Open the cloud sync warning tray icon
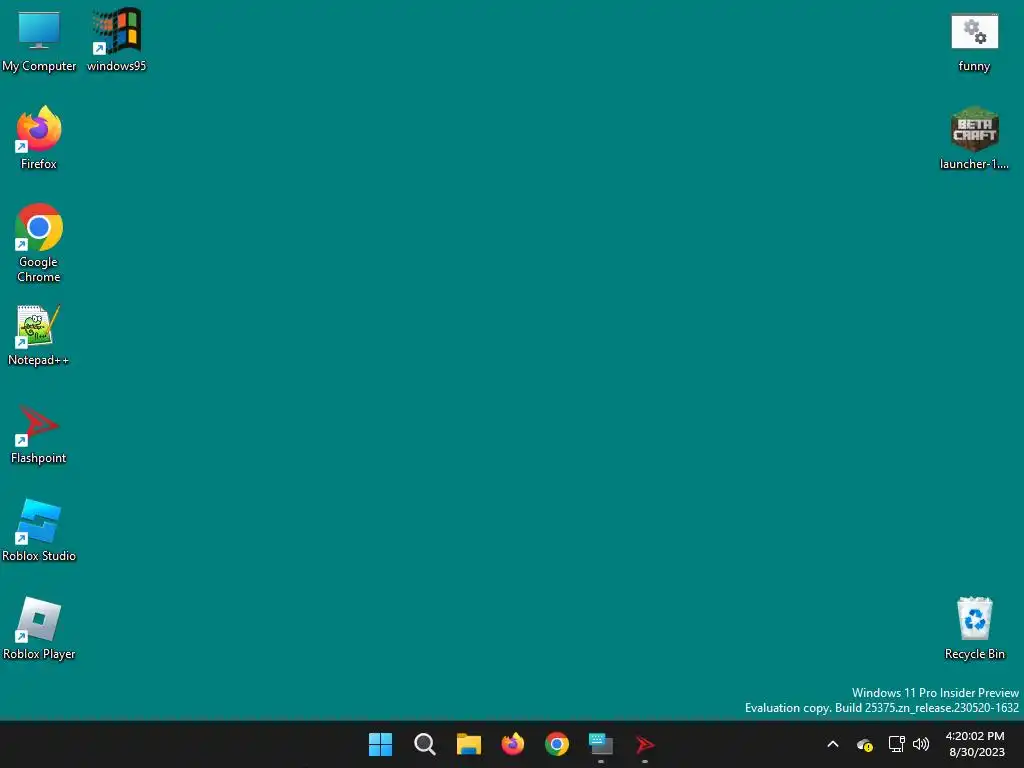The height and width of the screenshot is (768, 1024). pyautogui.click(x=865, y=744)
